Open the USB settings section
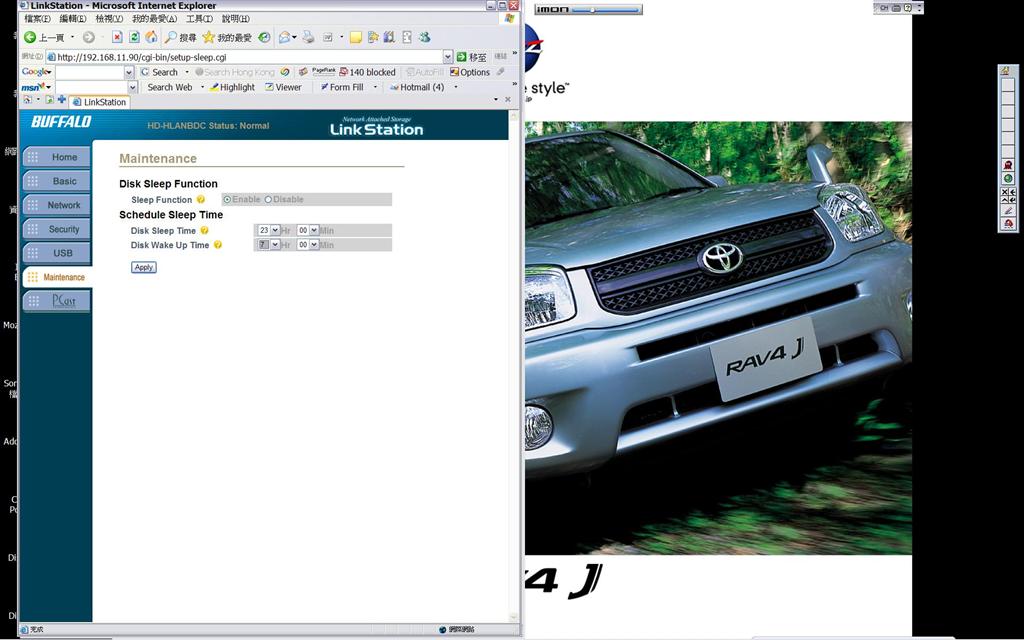 point(56,253)
